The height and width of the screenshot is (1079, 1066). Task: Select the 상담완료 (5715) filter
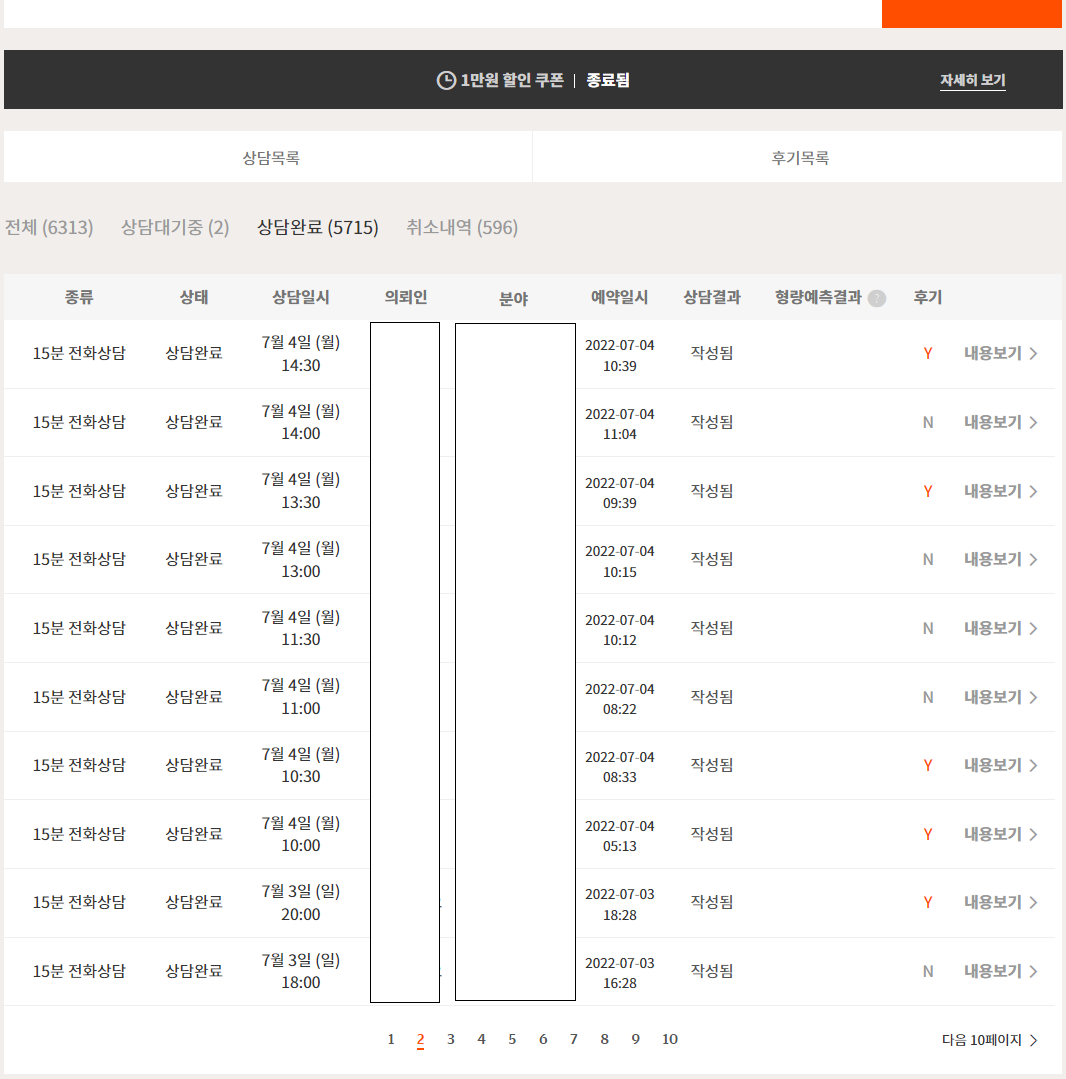317,228
